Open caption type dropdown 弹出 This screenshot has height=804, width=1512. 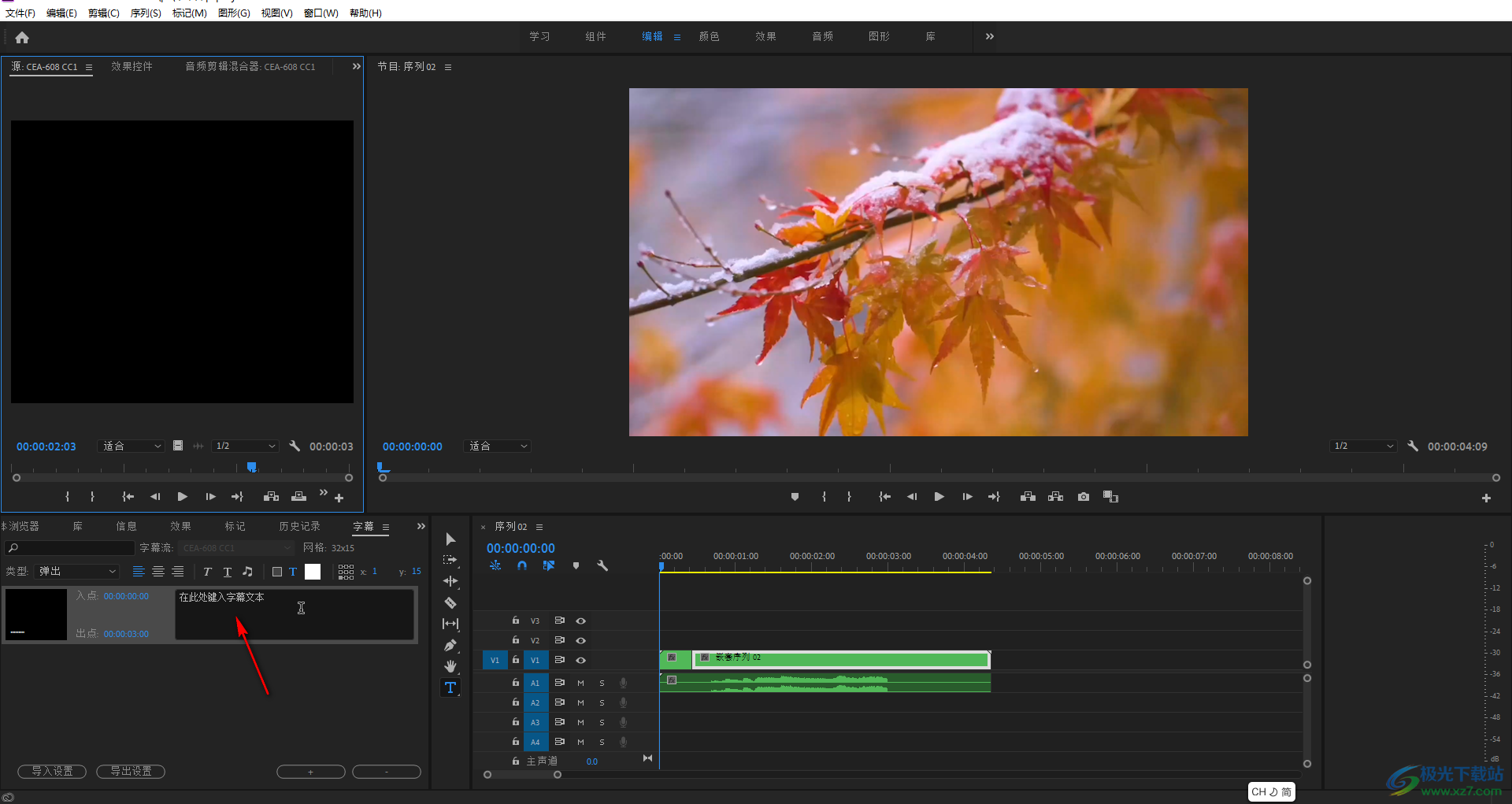[x=76, y=572]
